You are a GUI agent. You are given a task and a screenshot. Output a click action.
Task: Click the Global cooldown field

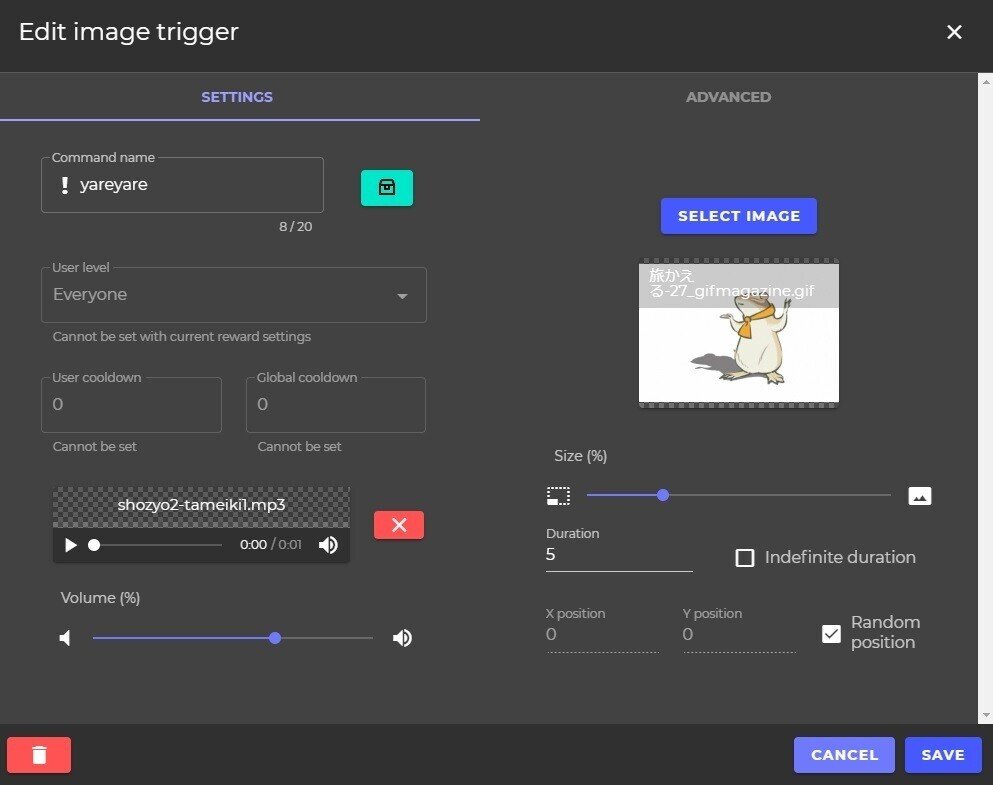pos(336,405)
